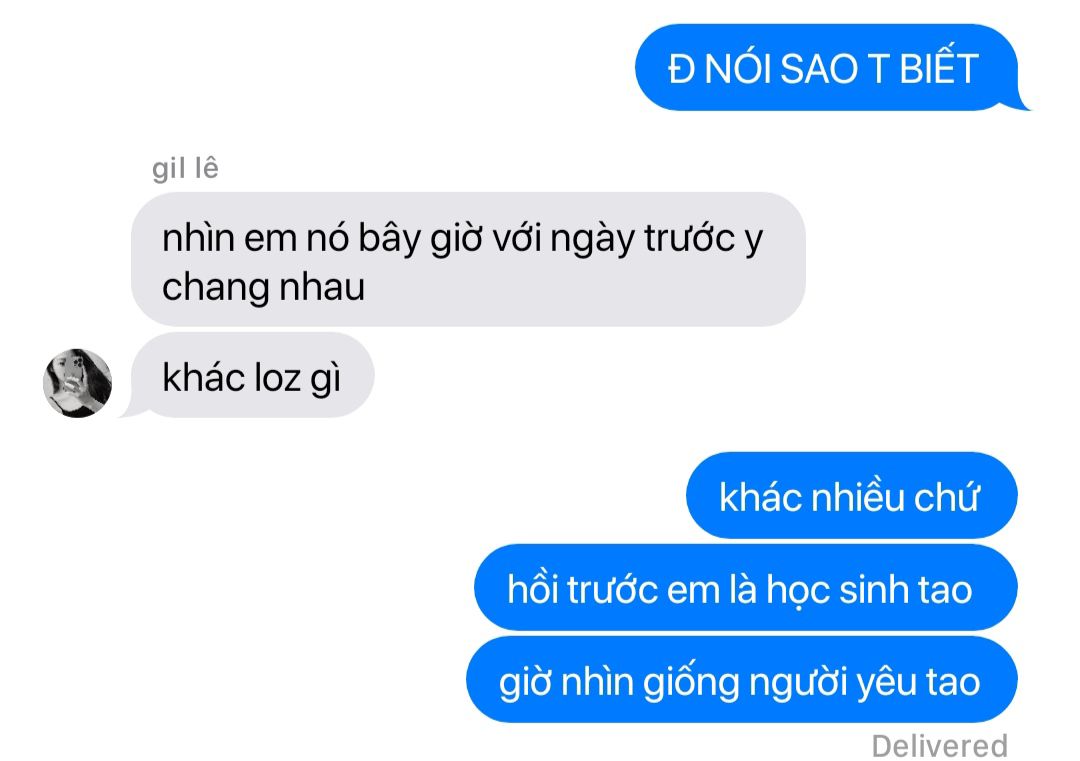
Task: Select the 'hồi trước em là học sinh tao' message
Action: [x=745, y=587]
